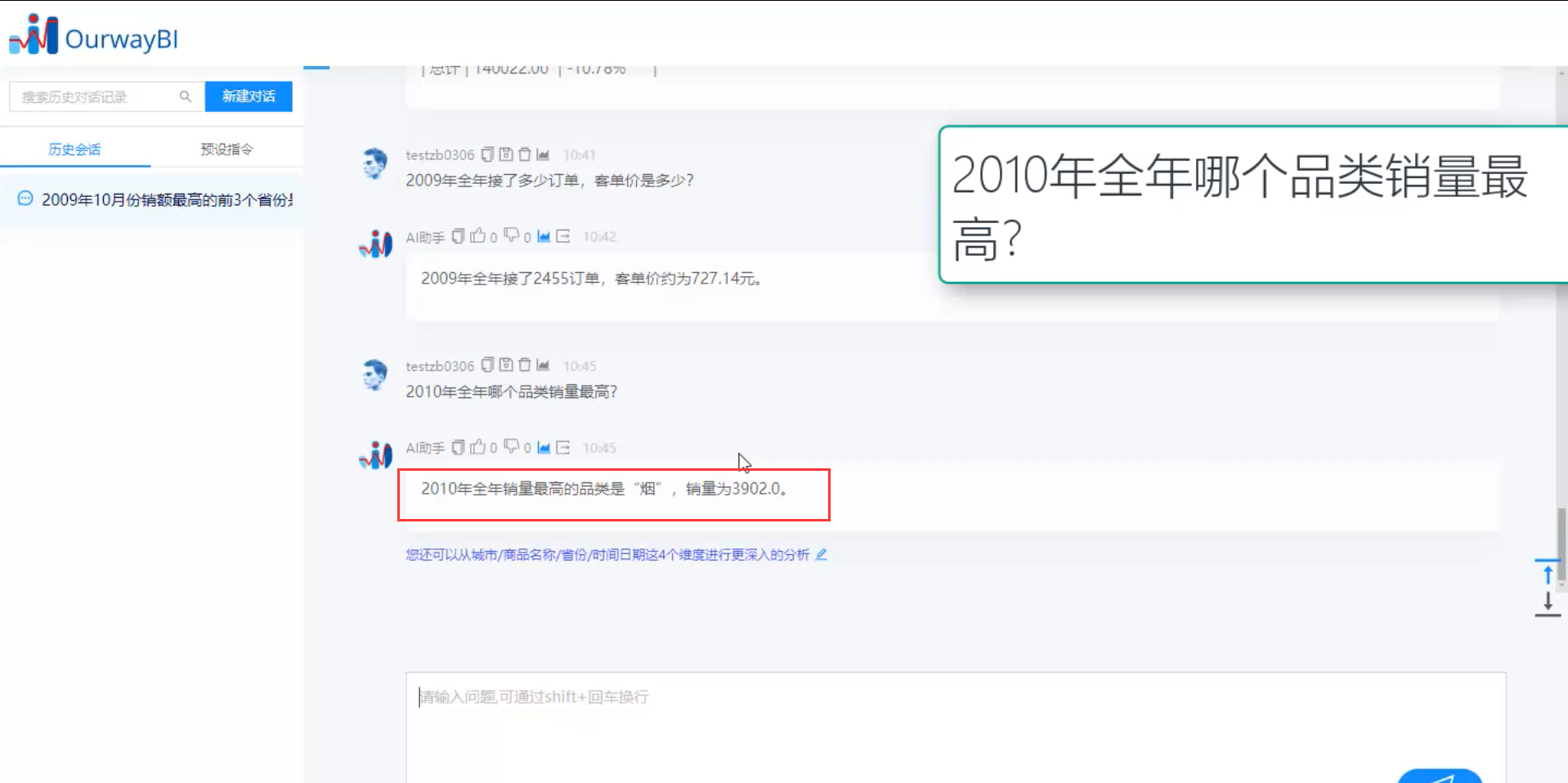1568x783 pixels.
Task: Click the 2009年全年接了2455订单 answer text
Action: pyautogui.click(x=591, y=279)
